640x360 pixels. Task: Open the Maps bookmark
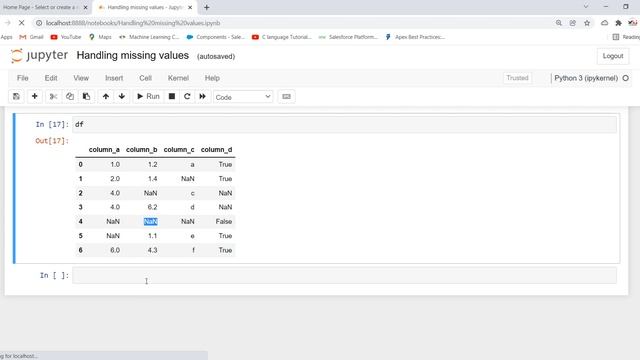[100, 37]
